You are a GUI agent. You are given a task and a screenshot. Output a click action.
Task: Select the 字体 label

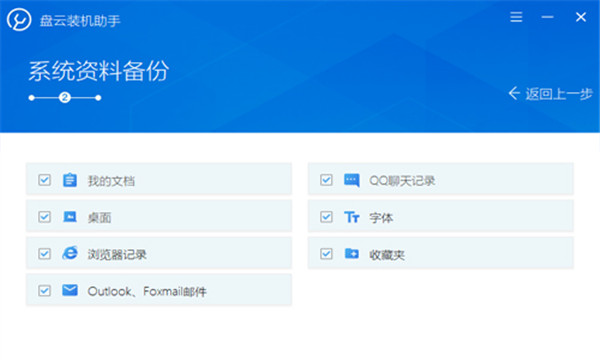coord(381,218)
